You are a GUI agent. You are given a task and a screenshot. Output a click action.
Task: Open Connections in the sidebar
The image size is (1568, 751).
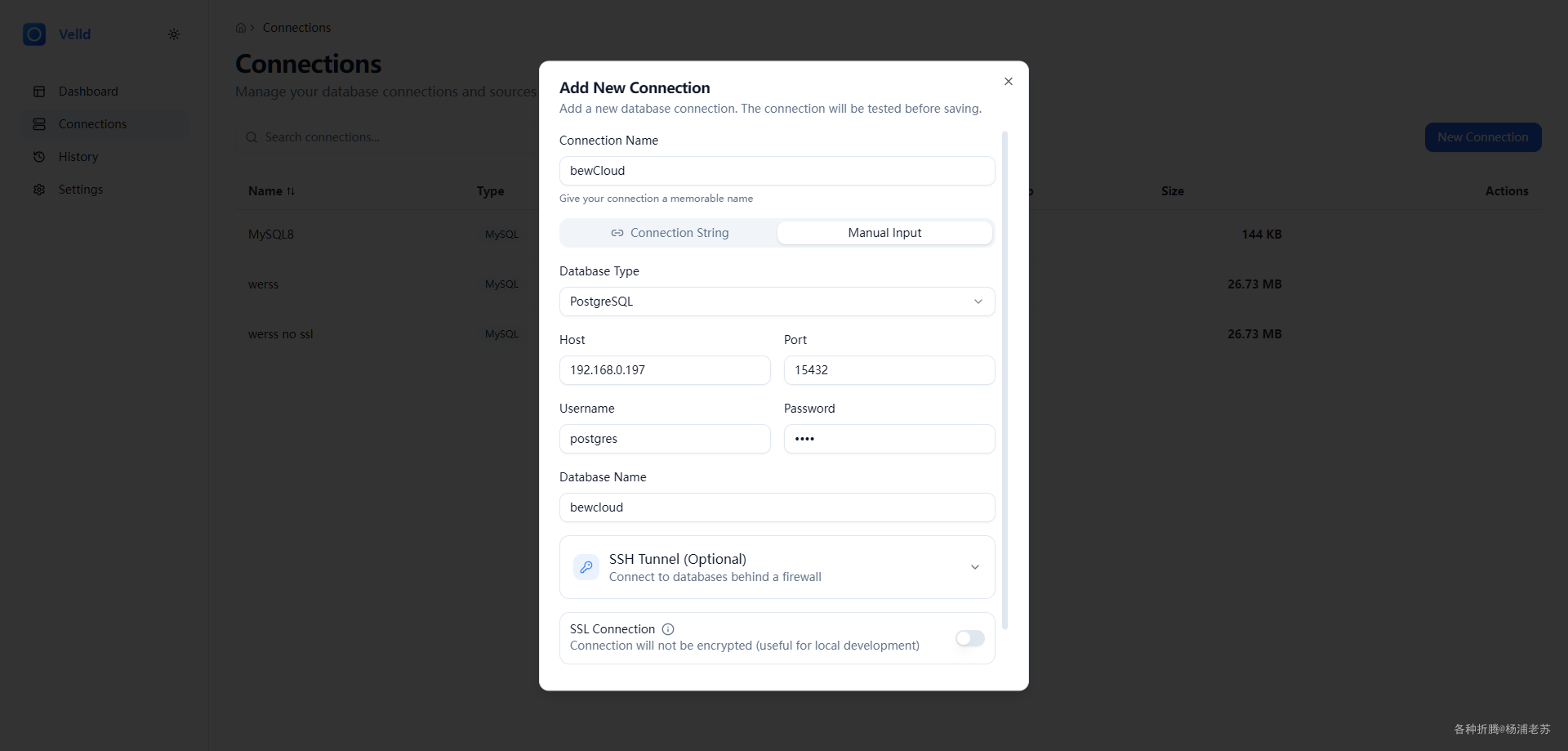[x=105, y=124]
